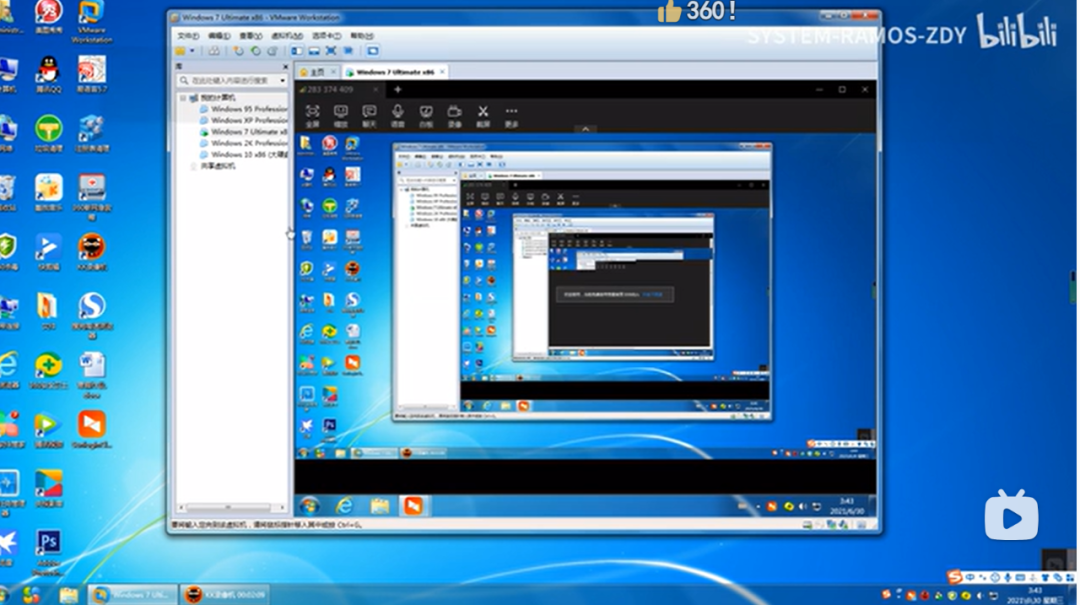Click the yellow power toolbar button

tap(180, 51)
